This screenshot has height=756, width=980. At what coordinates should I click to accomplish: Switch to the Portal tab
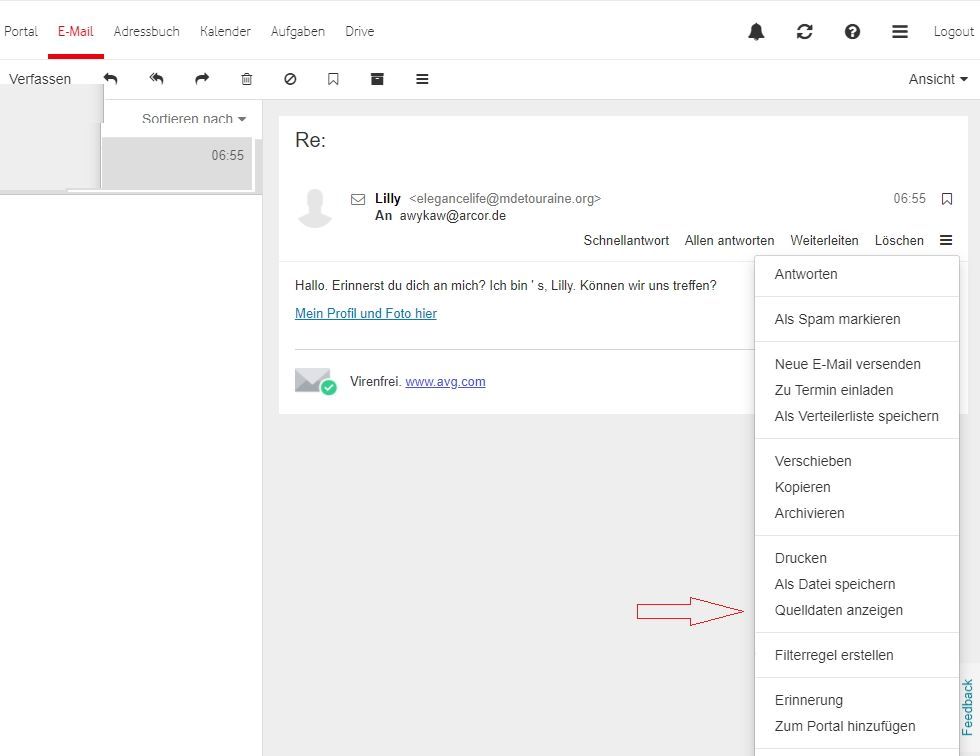[x=21, y=31]
